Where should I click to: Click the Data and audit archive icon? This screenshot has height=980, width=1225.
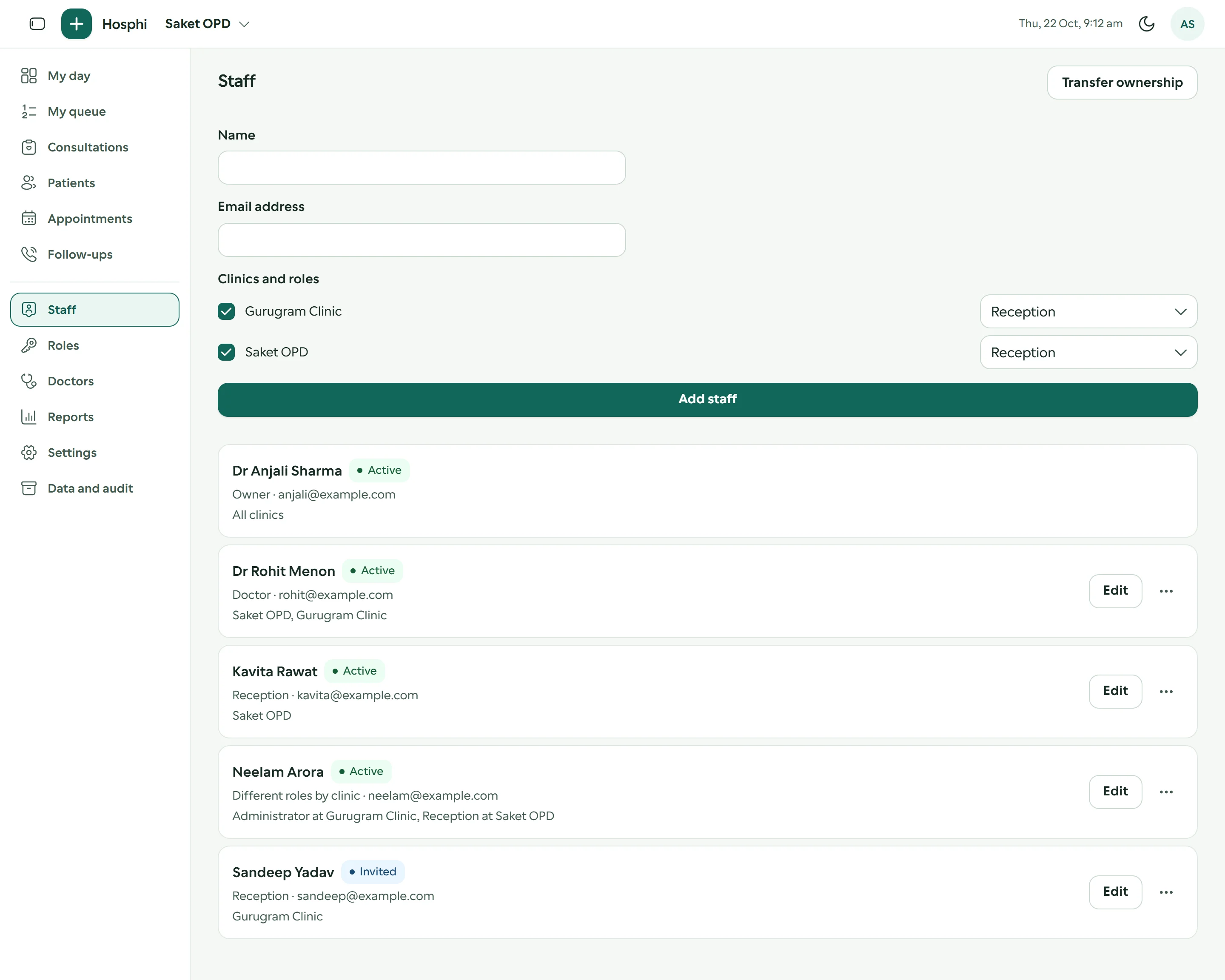click(29, 489)
